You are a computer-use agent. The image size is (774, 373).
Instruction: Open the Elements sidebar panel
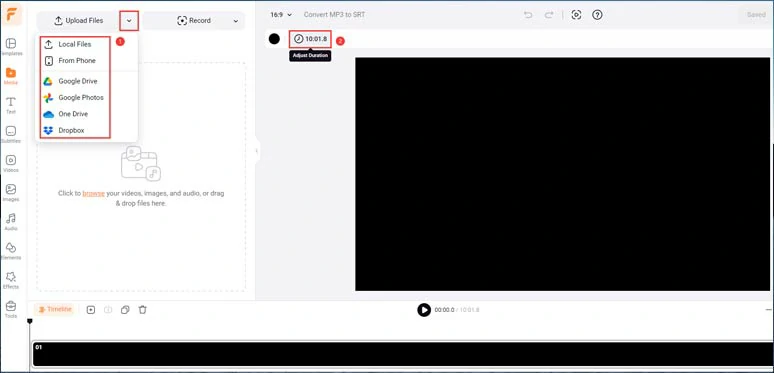[x=11, y=251]
